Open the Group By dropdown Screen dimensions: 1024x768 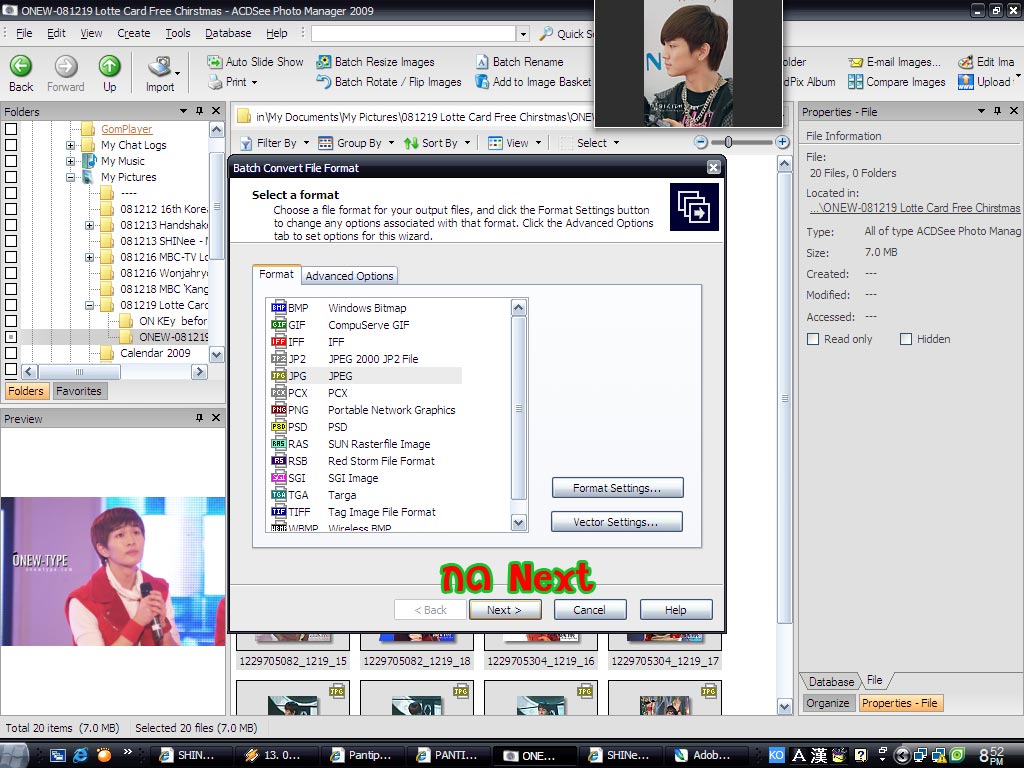pos(357,143)
